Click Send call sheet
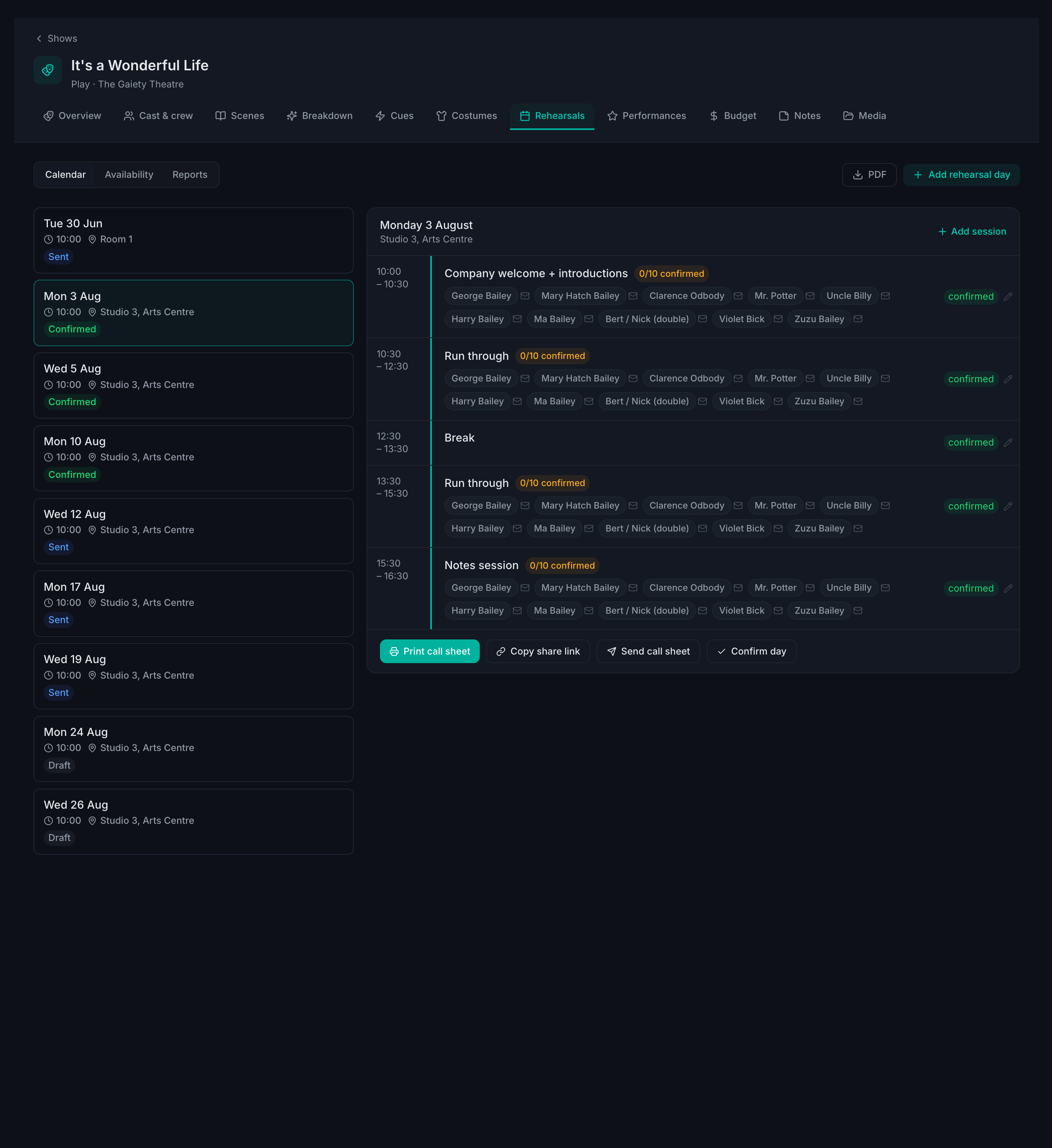This screenshot has height=1148, width=1052. [x=648, y=651]
